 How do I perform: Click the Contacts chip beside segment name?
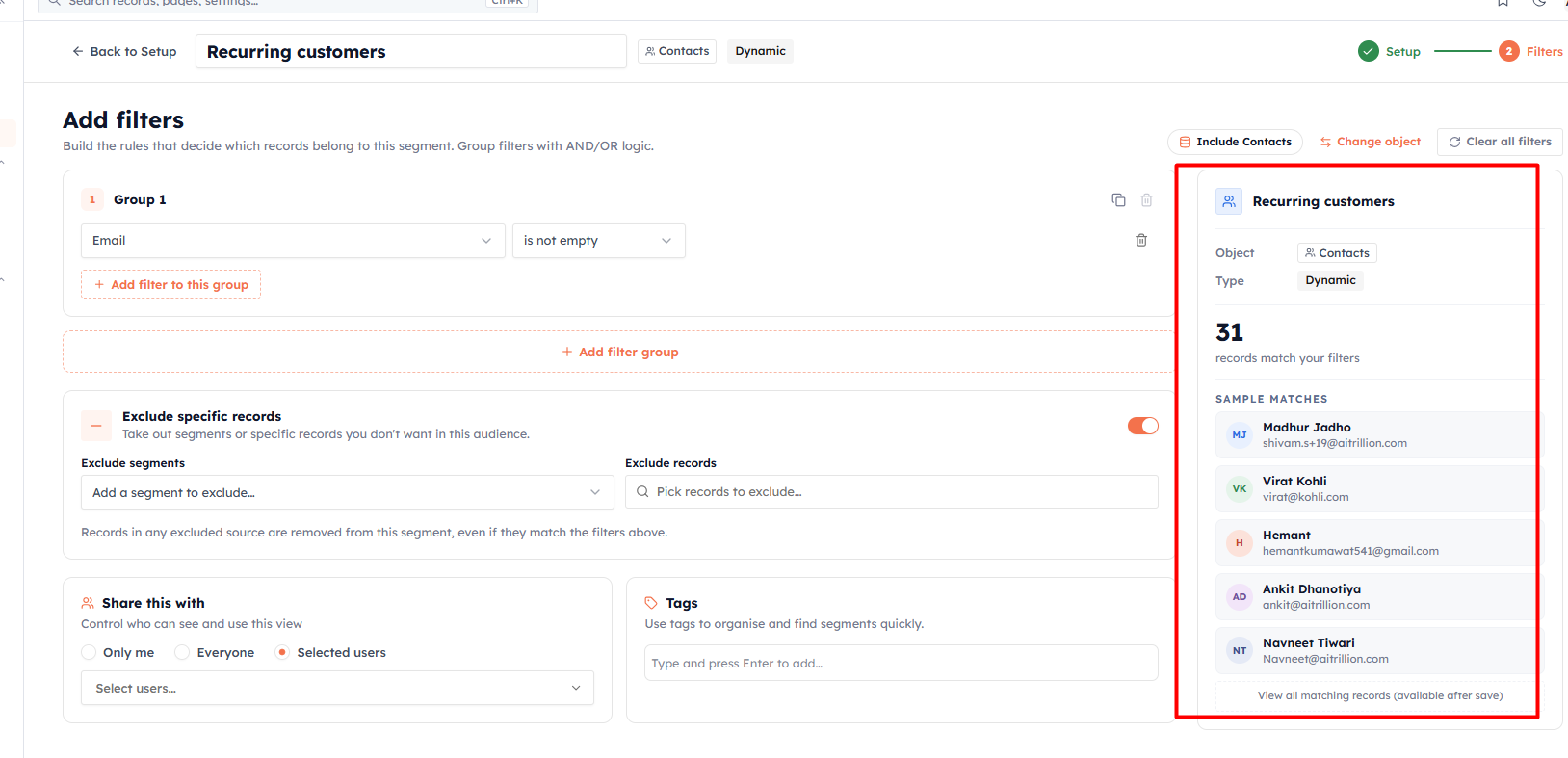tap(677, 51)
